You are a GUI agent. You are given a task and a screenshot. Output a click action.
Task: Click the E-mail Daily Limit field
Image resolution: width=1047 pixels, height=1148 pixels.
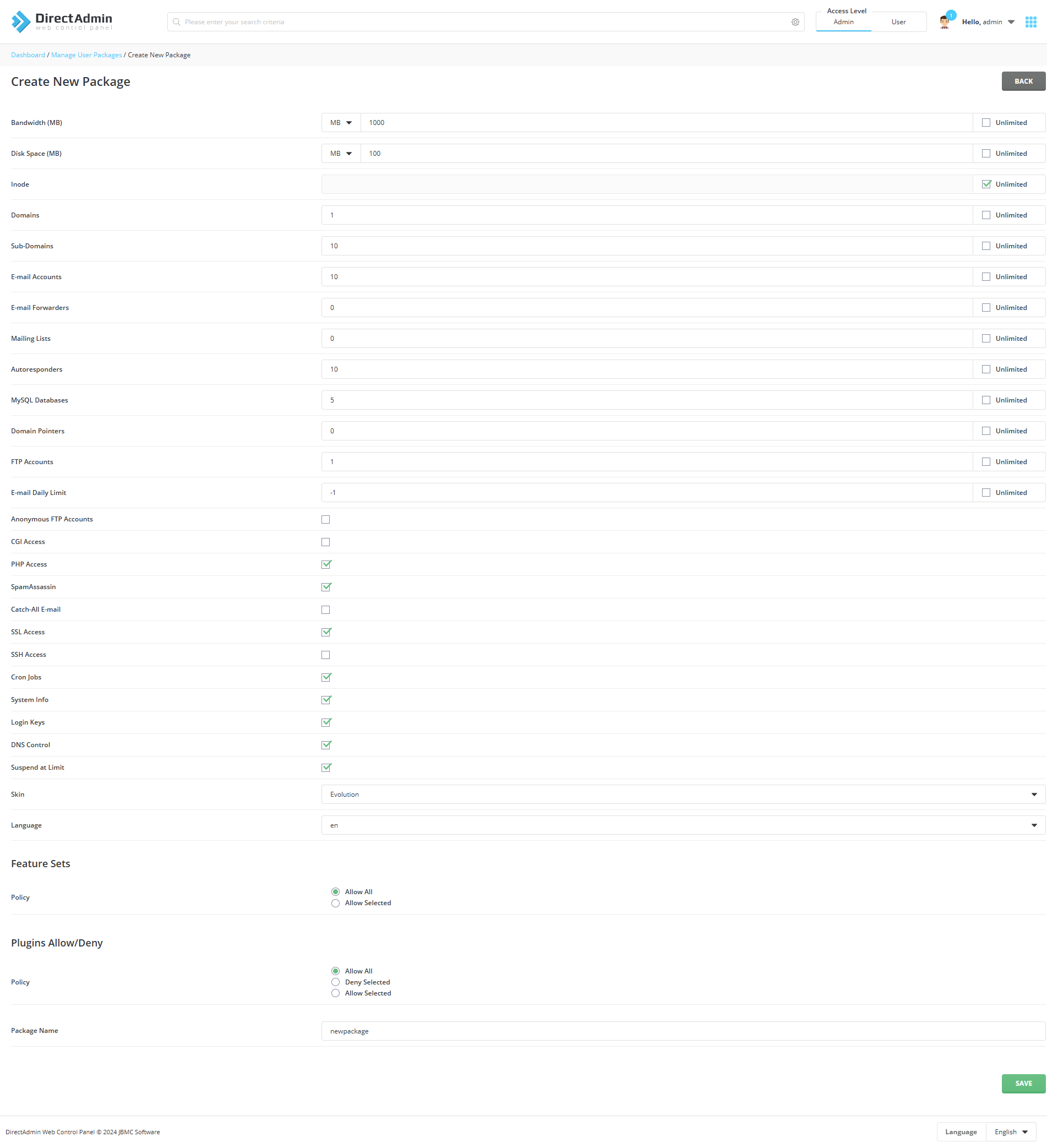[647, 492]
